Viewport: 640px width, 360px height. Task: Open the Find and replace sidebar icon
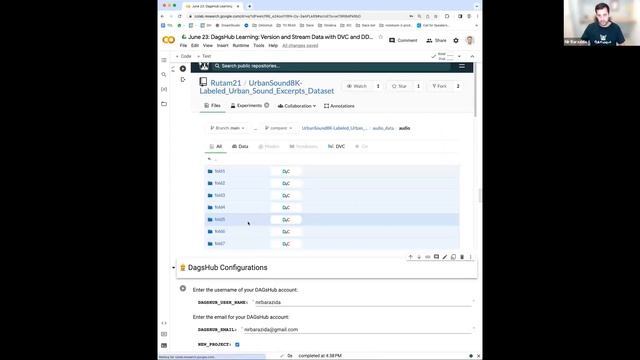point(164,75)
